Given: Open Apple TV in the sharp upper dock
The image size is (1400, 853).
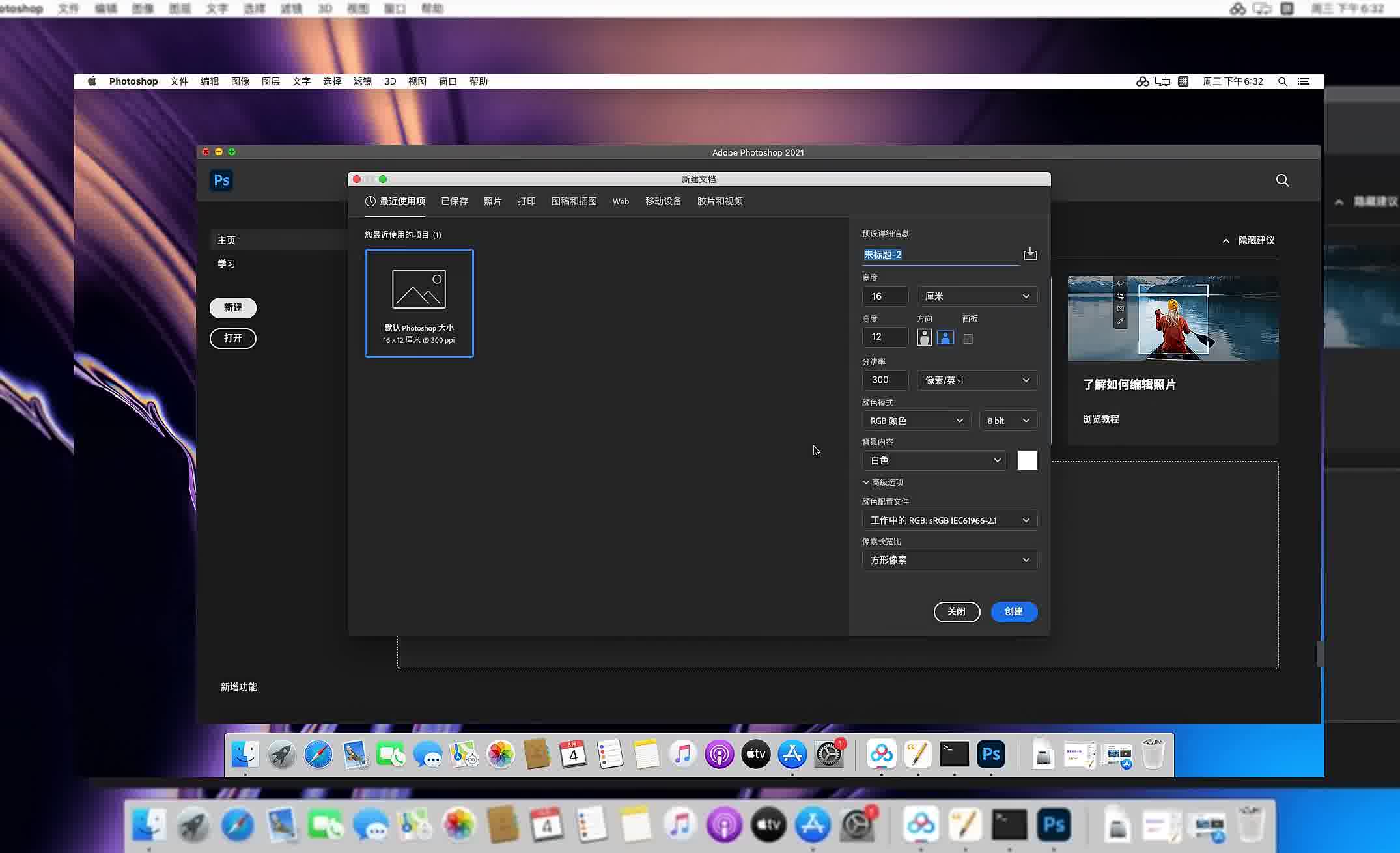Looking at the screenshot, I should [756, 754].
